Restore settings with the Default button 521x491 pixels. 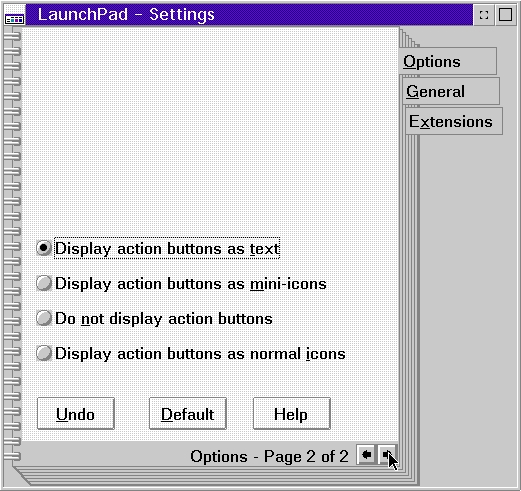tap(188, 414)
